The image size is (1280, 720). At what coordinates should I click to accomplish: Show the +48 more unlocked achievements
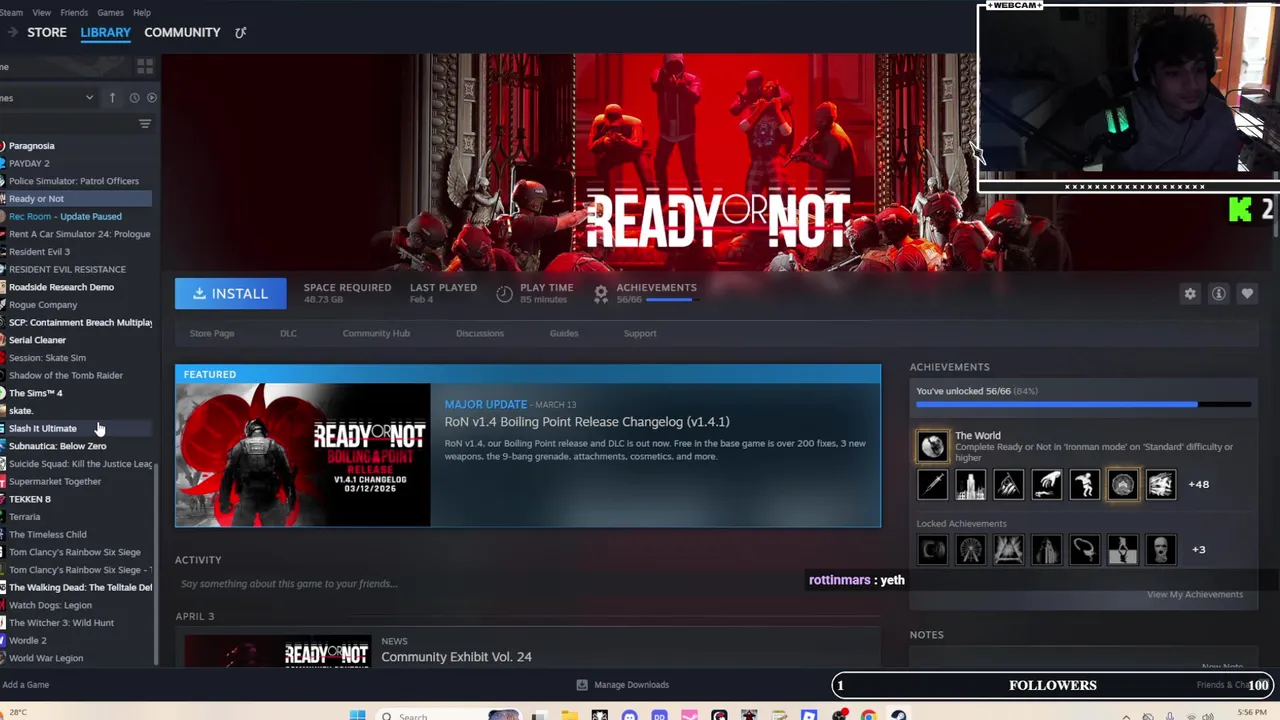[x=1198, y=484]
